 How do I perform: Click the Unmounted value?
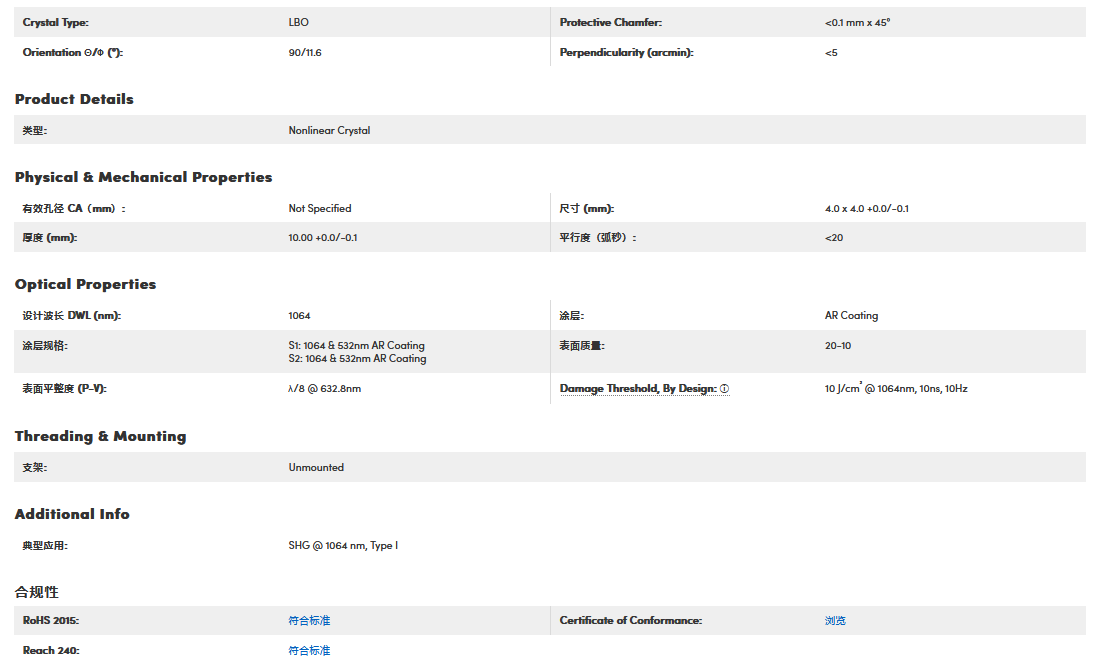316,468
